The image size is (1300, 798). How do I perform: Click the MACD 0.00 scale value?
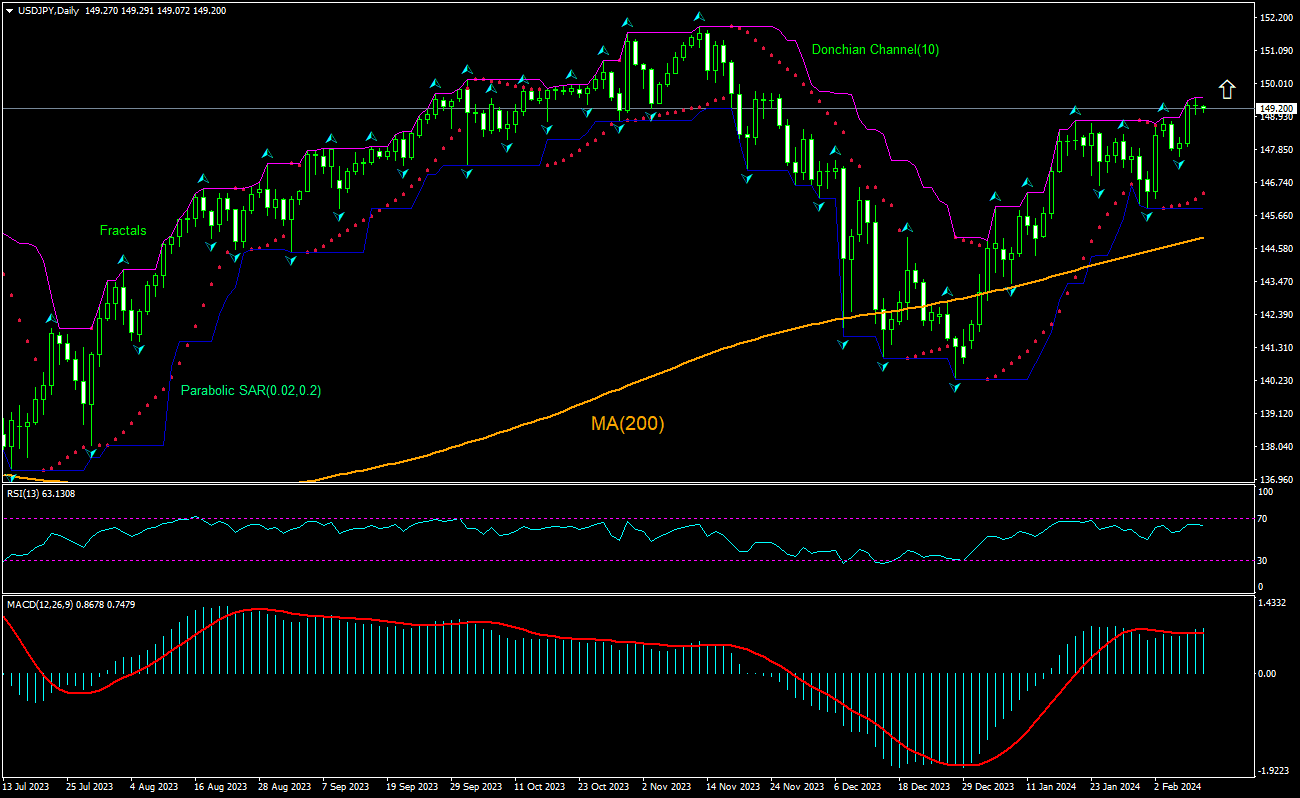coord(1268,673)
